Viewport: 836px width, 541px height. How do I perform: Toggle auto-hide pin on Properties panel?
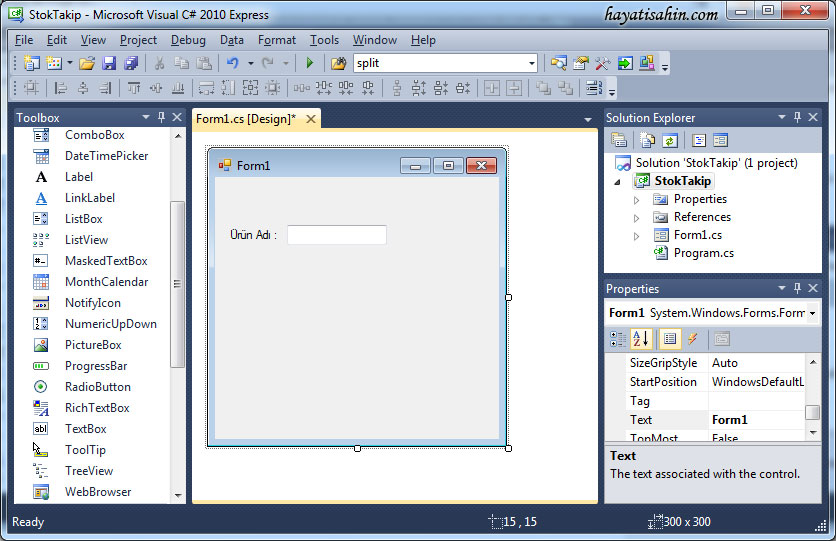pyautogui.click(x=797, y=288)
